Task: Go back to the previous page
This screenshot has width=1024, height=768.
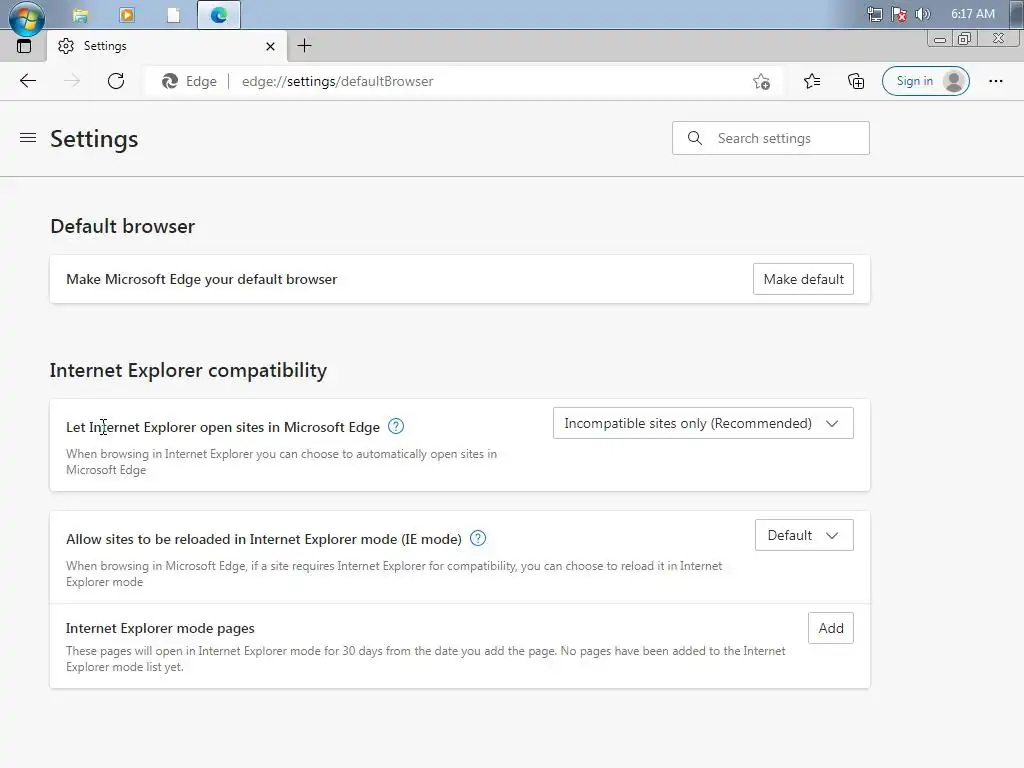Action: (x=27, y=81)
